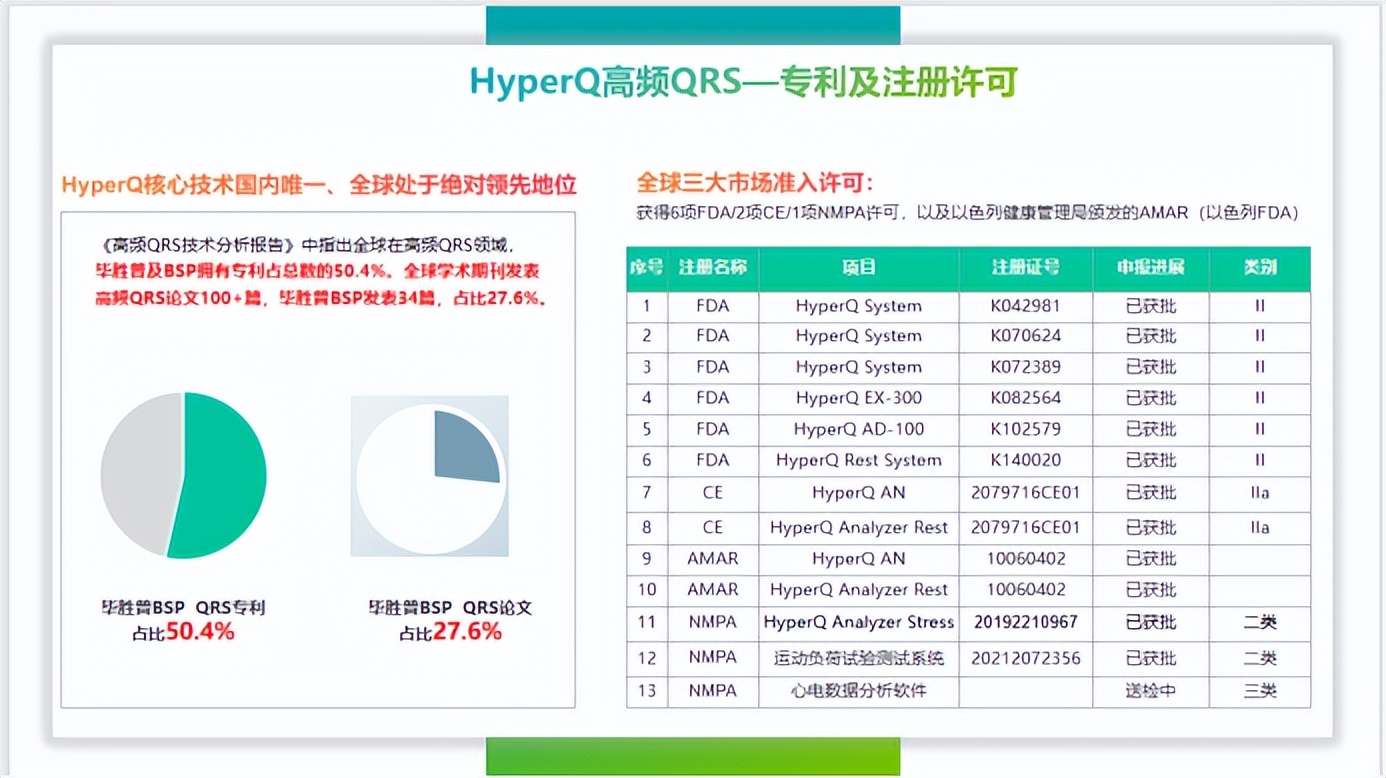
Task: Click the slide title HyperQ高频QRS—专利及注册许可
Action: (x=743, y=83)
